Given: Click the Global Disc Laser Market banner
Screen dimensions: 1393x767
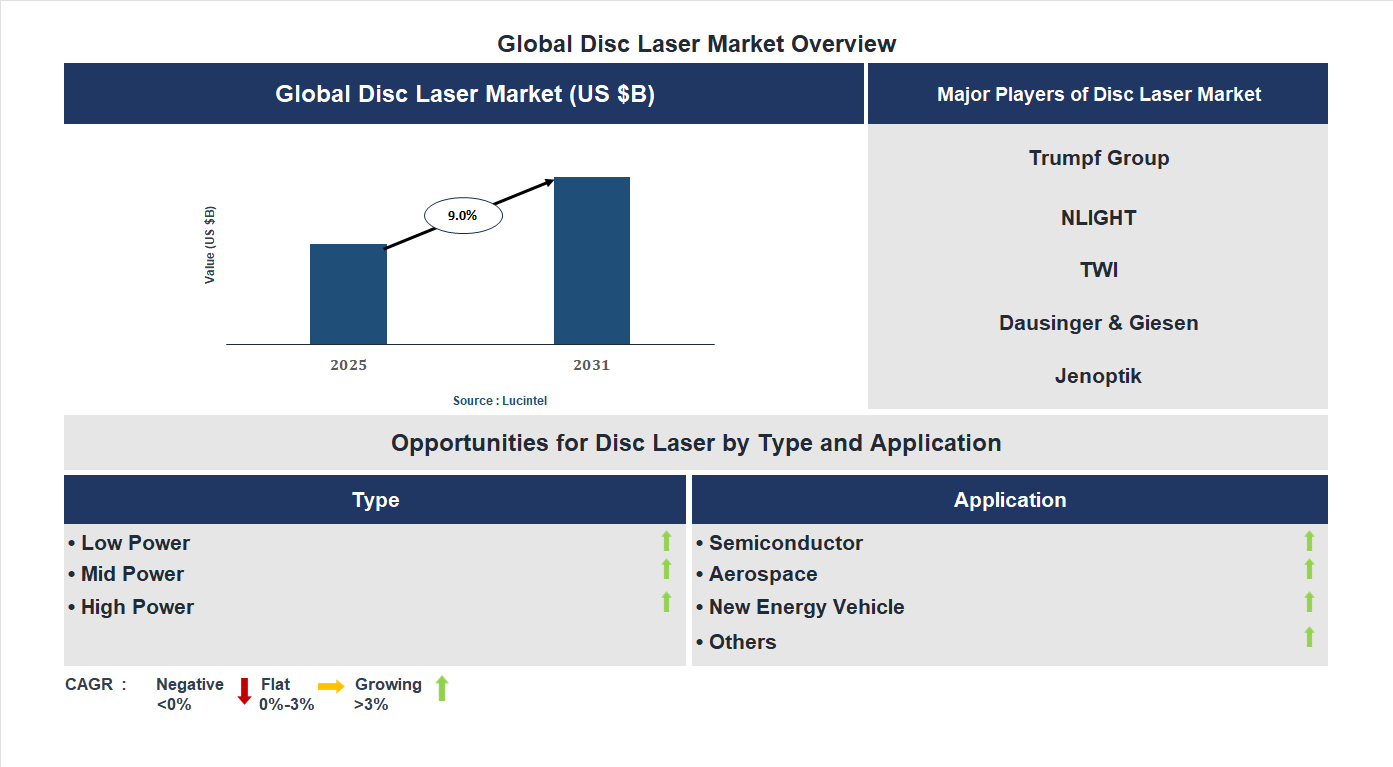Looking at the screenshot, I should (x=464, y=93).
